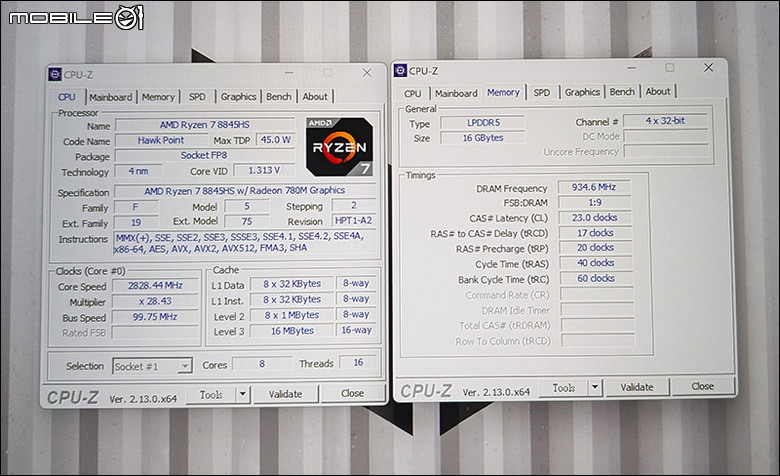
Task: Click the empty Command Rate (CR) field
Action: (x=597, y=294)
